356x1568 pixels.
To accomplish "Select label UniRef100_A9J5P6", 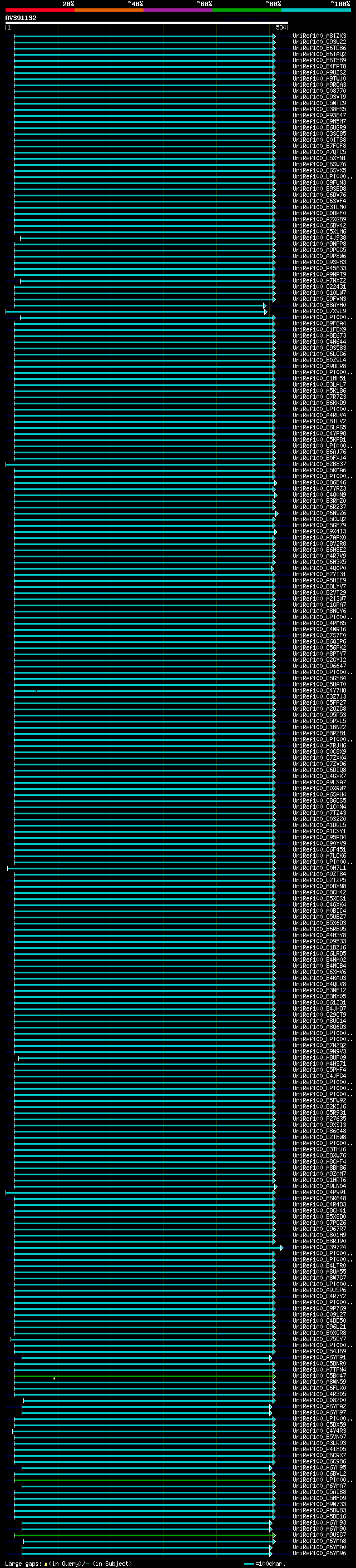I will click(319, 1290).
